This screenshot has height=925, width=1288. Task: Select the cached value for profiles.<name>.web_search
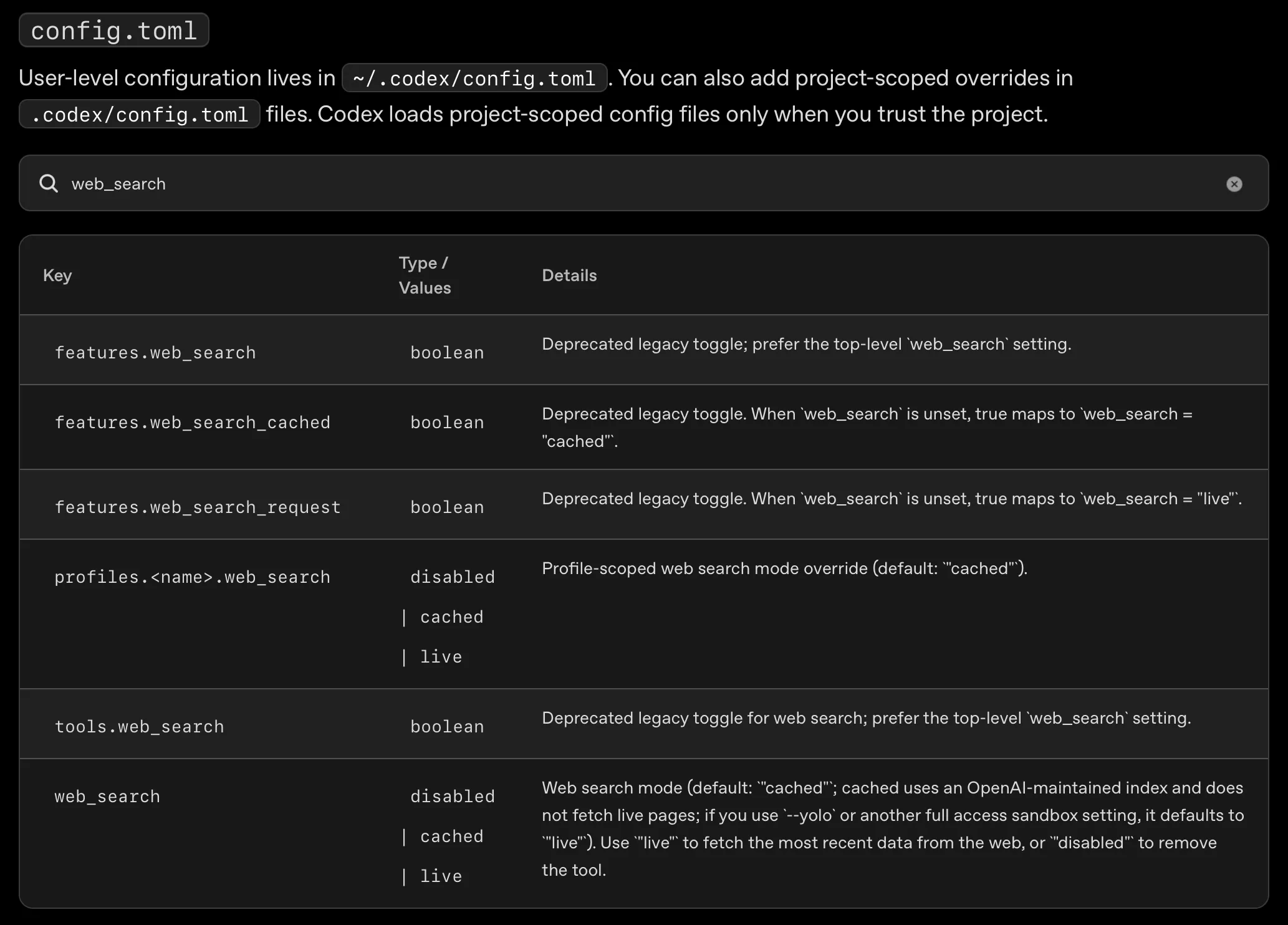pos(452,616)
